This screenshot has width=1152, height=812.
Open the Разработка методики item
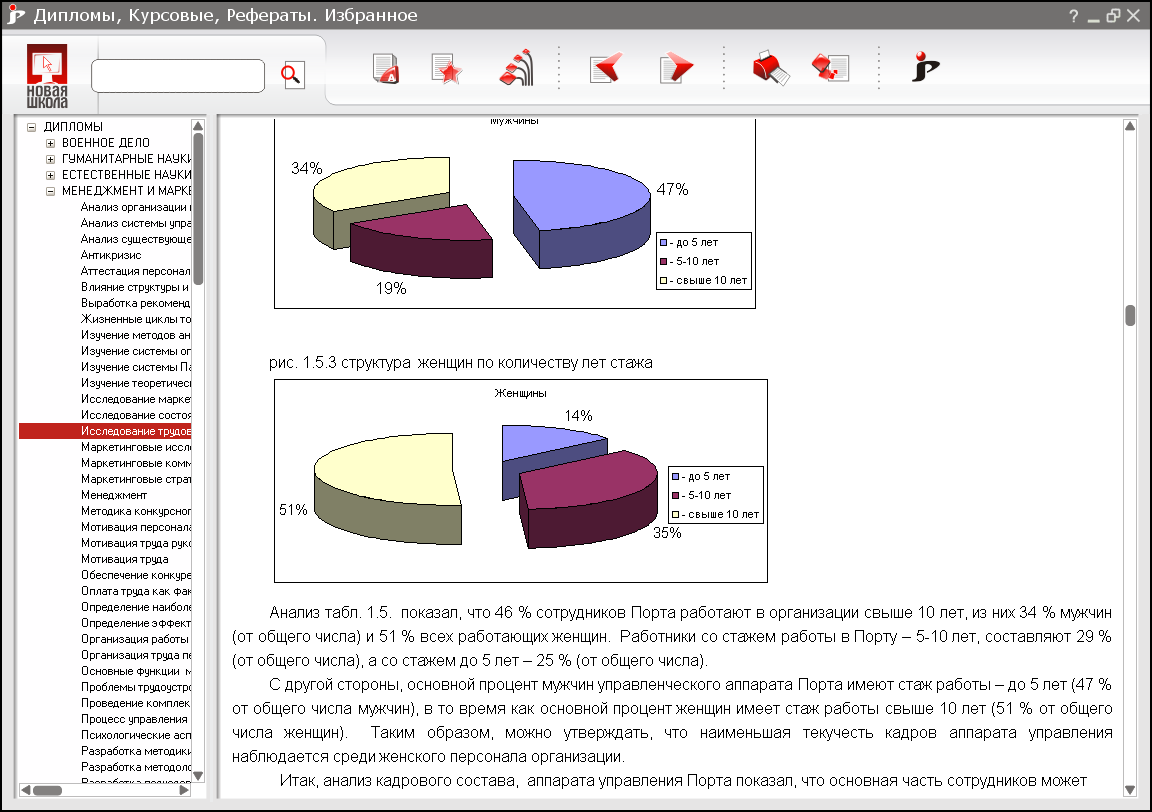(x=135, y=751)
